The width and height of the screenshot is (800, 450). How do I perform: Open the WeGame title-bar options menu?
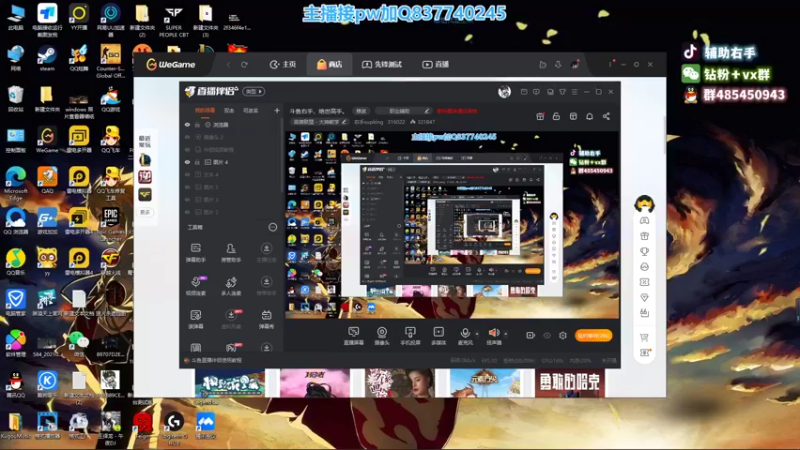610,64
